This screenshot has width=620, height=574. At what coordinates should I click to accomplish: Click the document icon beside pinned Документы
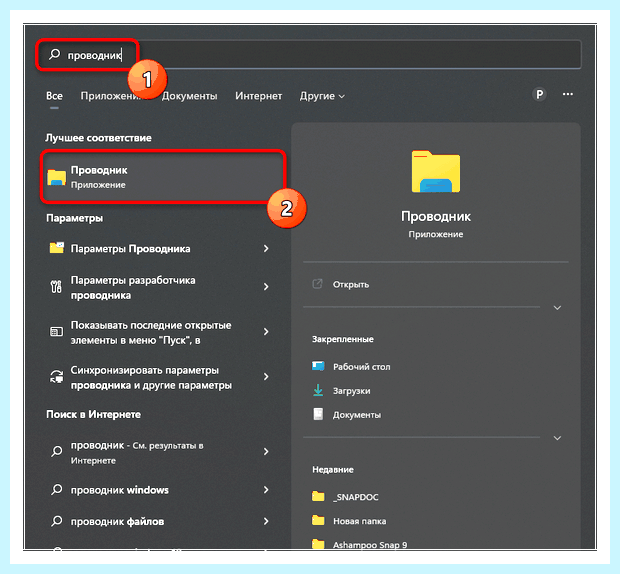(318, 414)
